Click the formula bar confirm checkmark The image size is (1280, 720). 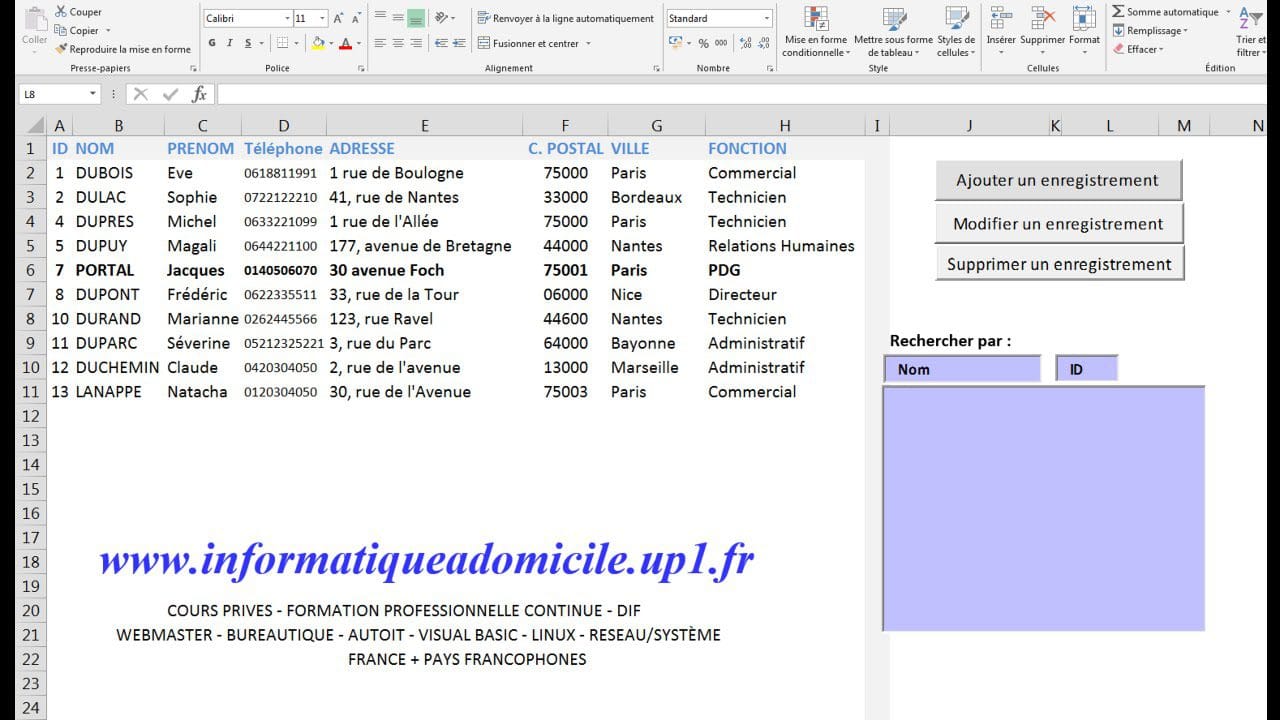pyautogui.click(x=170, y=94)
